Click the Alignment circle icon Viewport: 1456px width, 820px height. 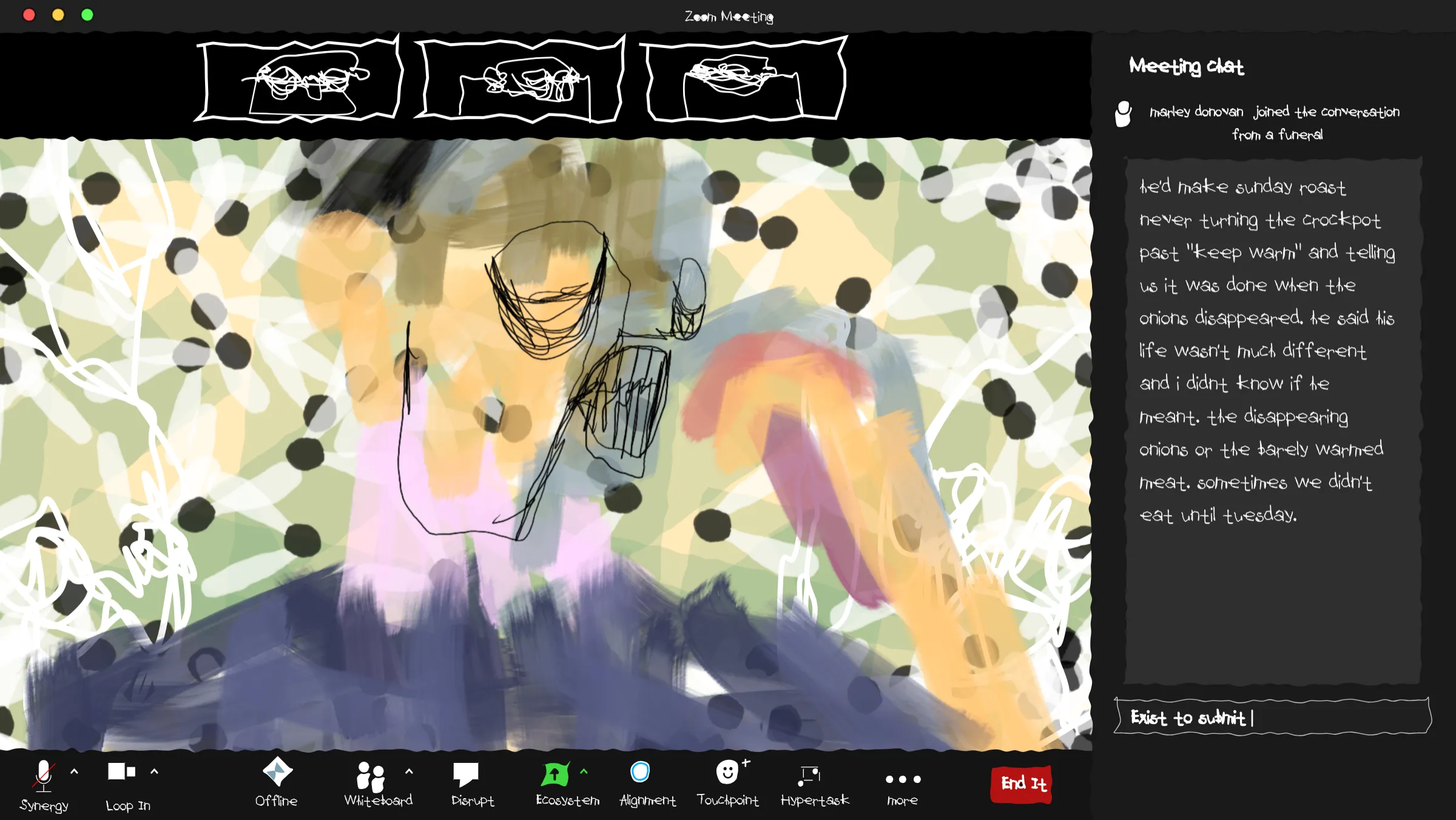[x=640, y=771]
